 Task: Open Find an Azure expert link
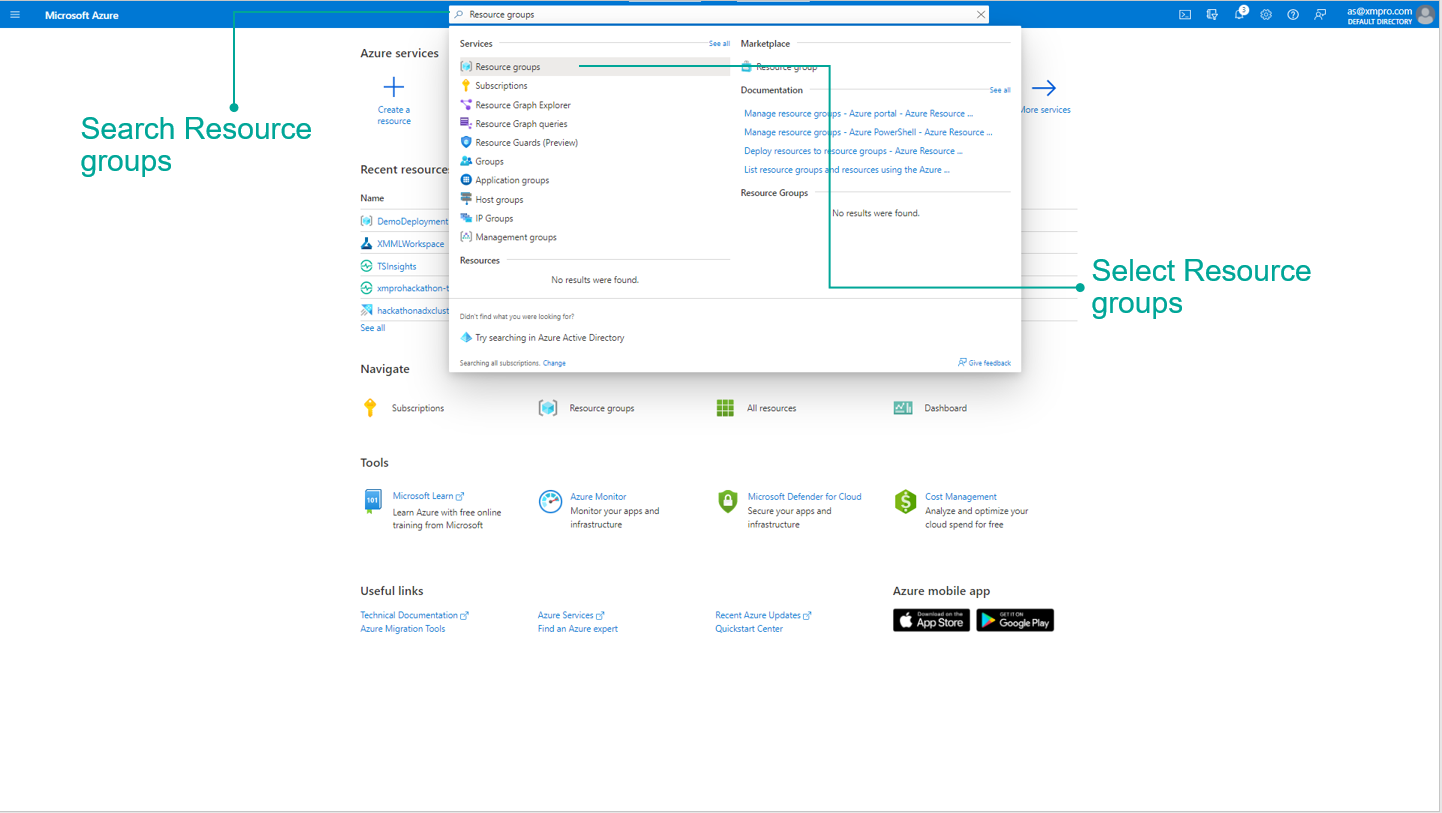click(x=578, y=629)
